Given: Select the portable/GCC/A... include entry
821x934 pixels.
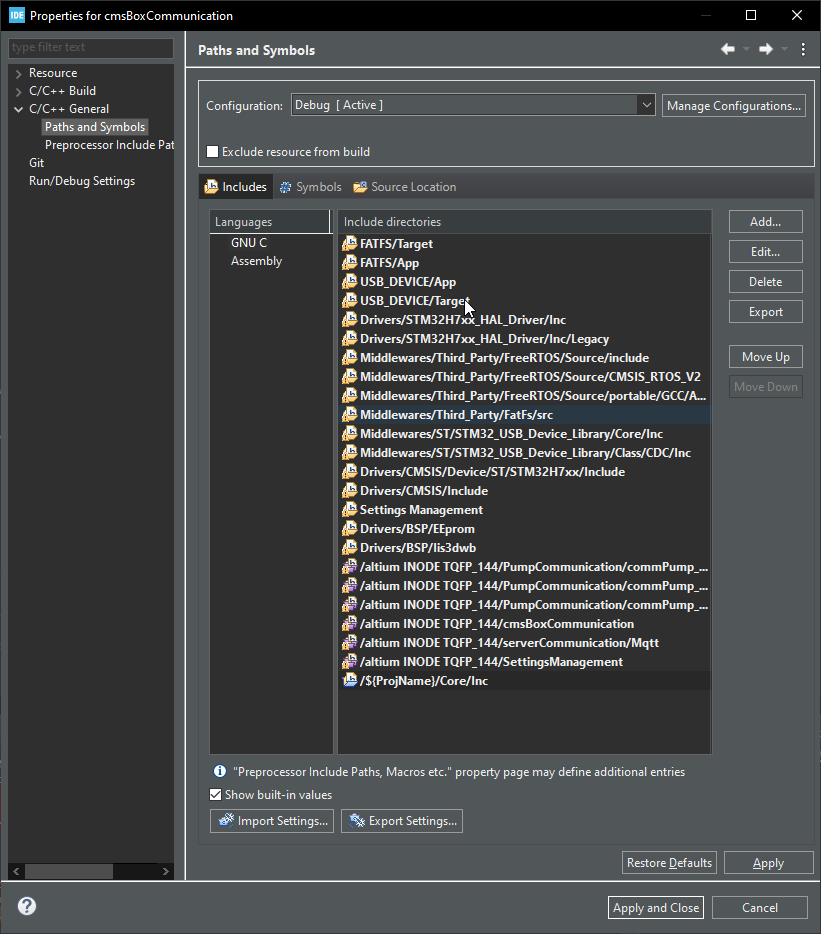Looking at the screenshot, I should click(525, 396).
